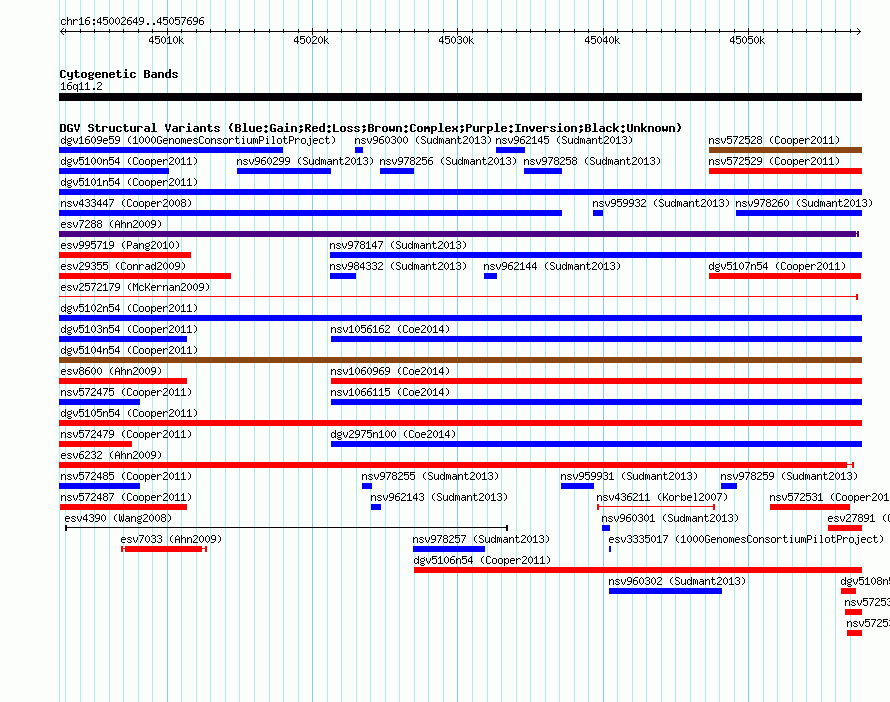The image size is (890, 702).
Task: Open the nsv978256 (Sudmant2013) label
Action: point(448,161)
